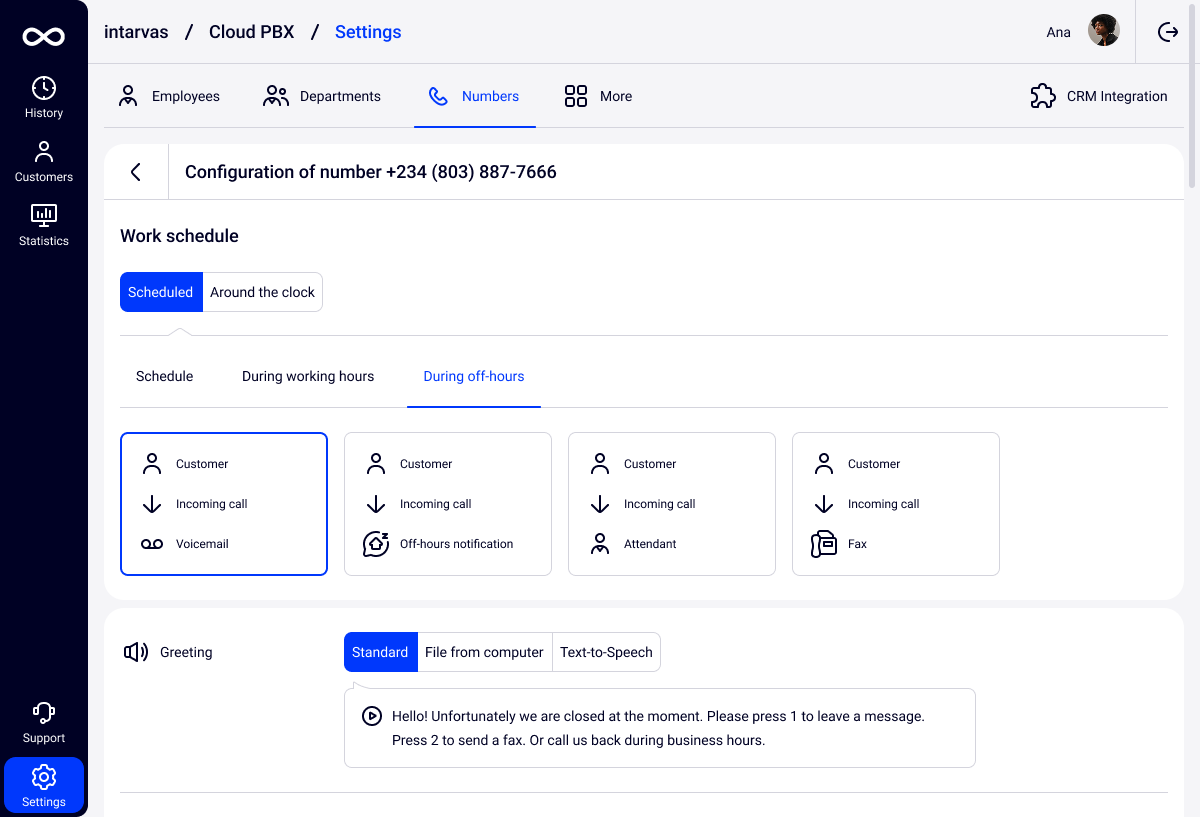Play the standard greeting audio

[x=371, y=716]
